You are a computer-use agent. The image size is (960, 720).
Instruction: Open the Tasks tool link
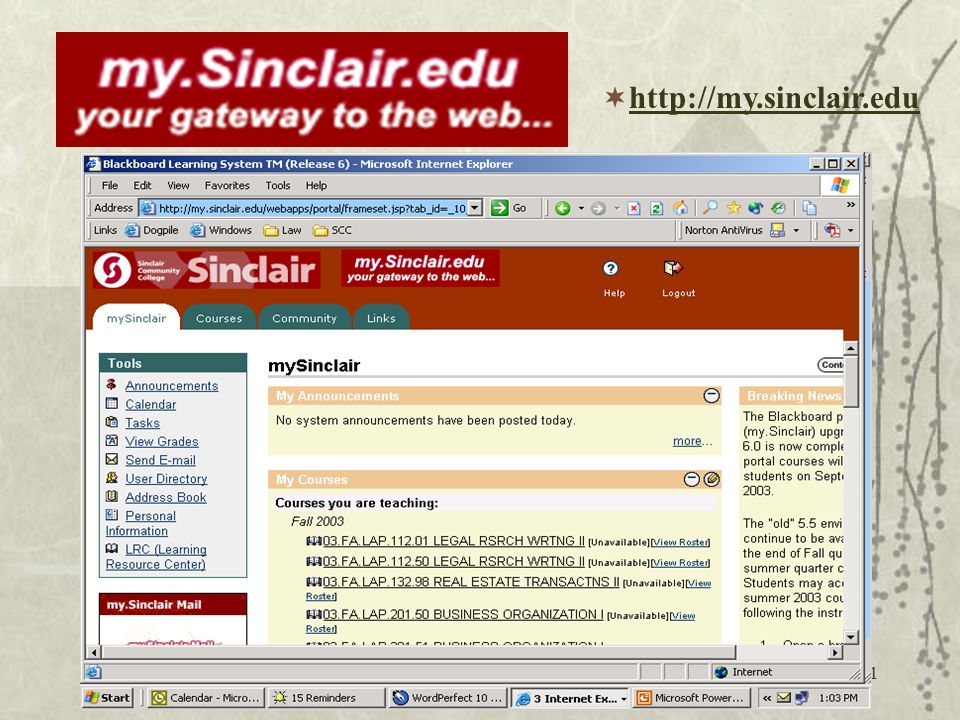(x=142, y=422)
